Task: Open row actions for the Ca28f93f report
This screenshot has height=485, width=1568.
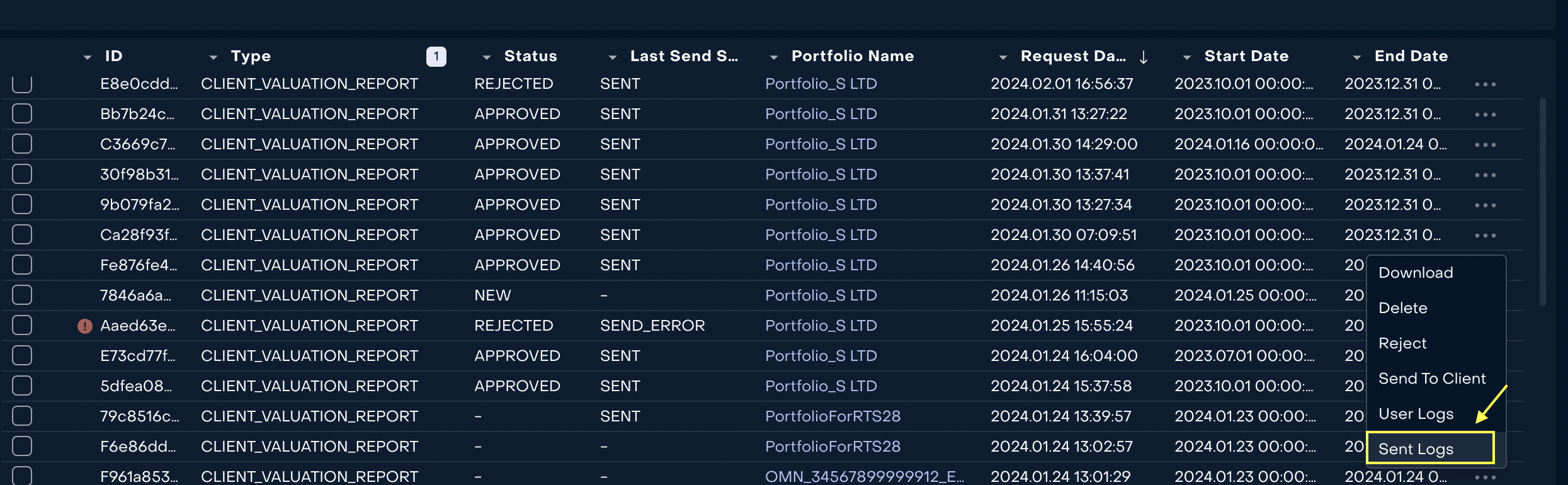Action: (x=1485, y=234)
